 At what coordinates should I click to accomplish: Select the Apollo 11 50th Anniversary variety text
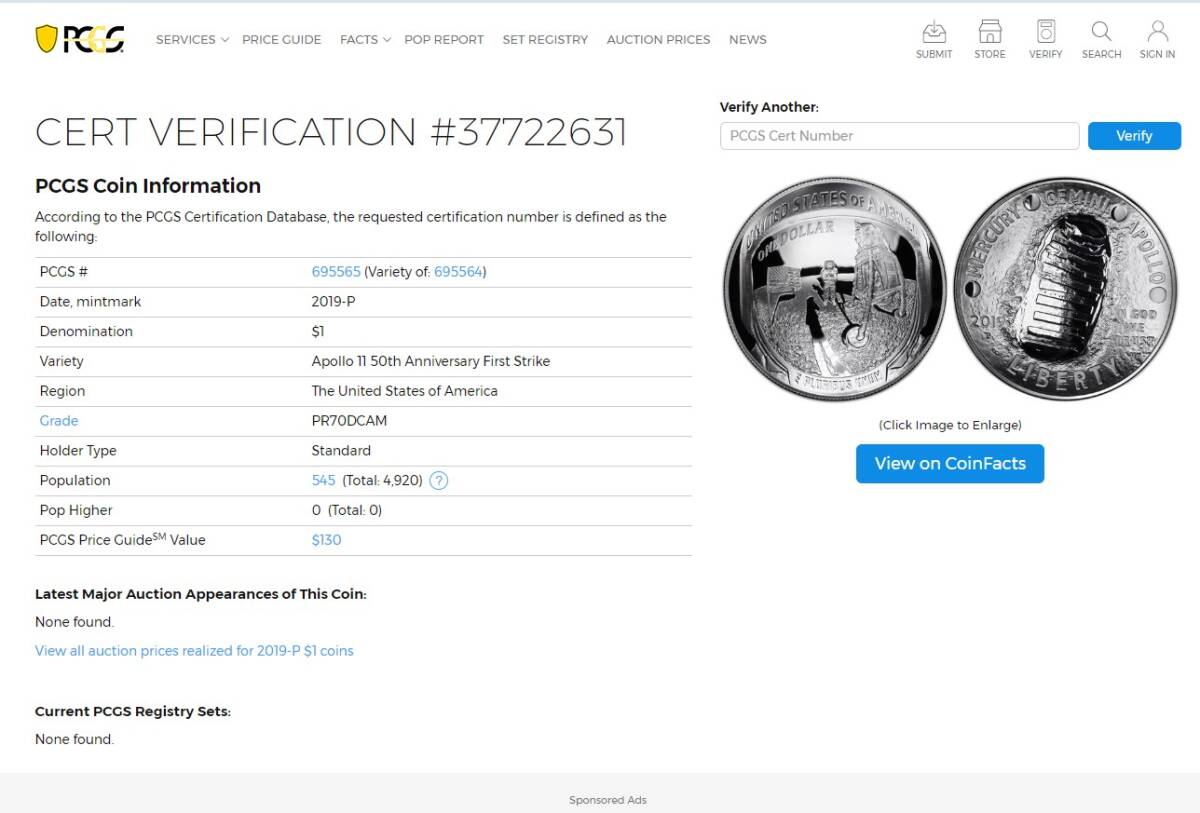431,361
